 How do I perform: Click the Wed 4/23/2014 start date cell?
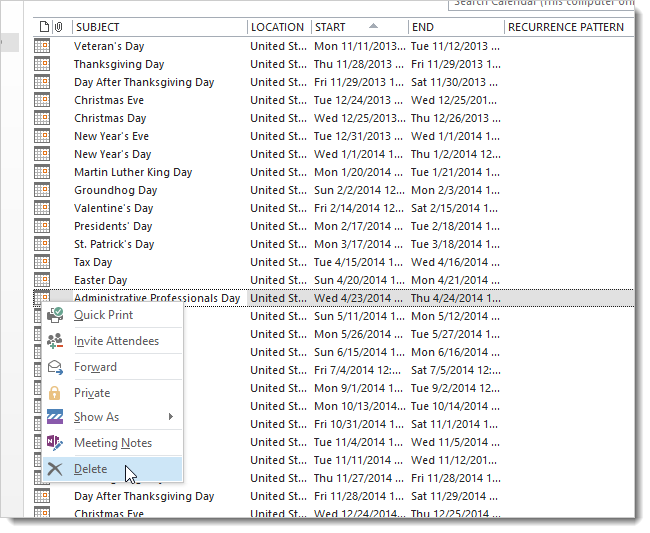pos(359,298)
